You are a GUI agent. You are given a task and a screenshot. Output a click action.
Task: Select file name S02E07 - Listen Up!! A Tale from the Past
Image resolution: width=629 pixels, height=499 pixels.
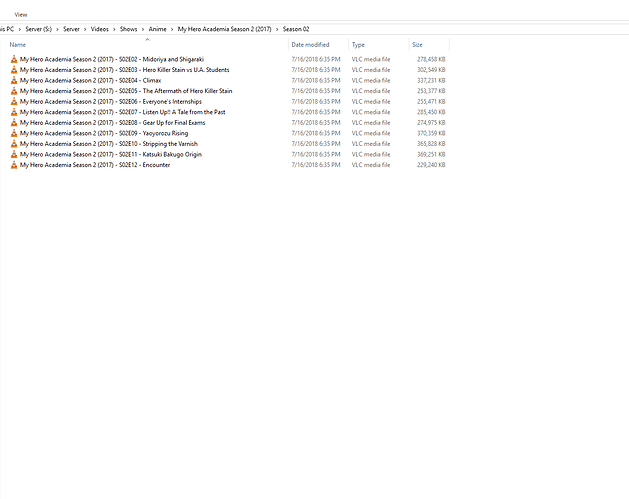pyautogui.click(x=123, y=112)
